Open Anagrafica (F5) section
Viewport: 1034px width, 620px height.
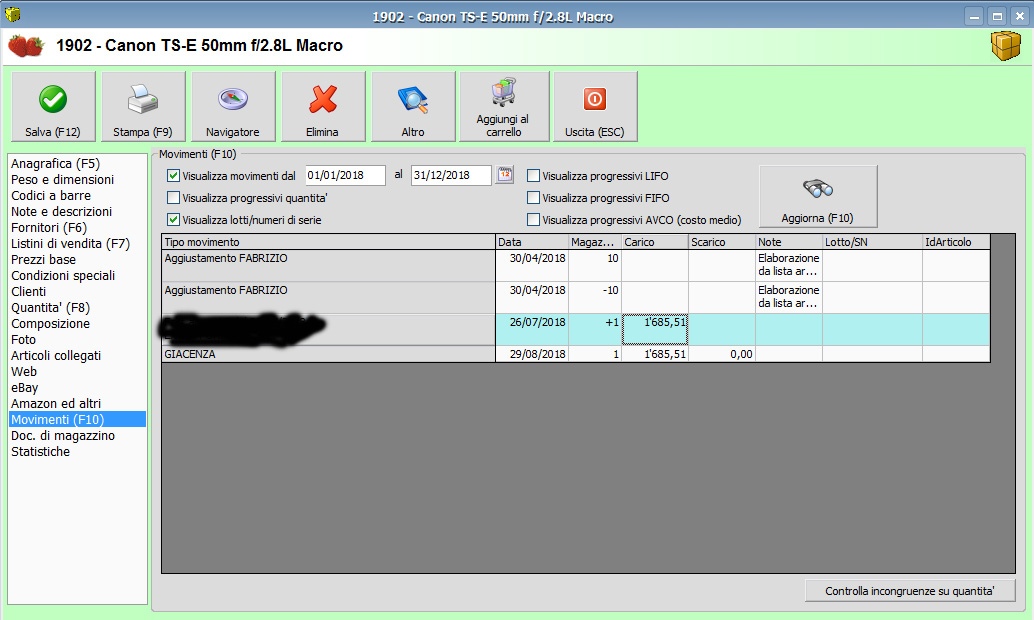tap(77, 164)
